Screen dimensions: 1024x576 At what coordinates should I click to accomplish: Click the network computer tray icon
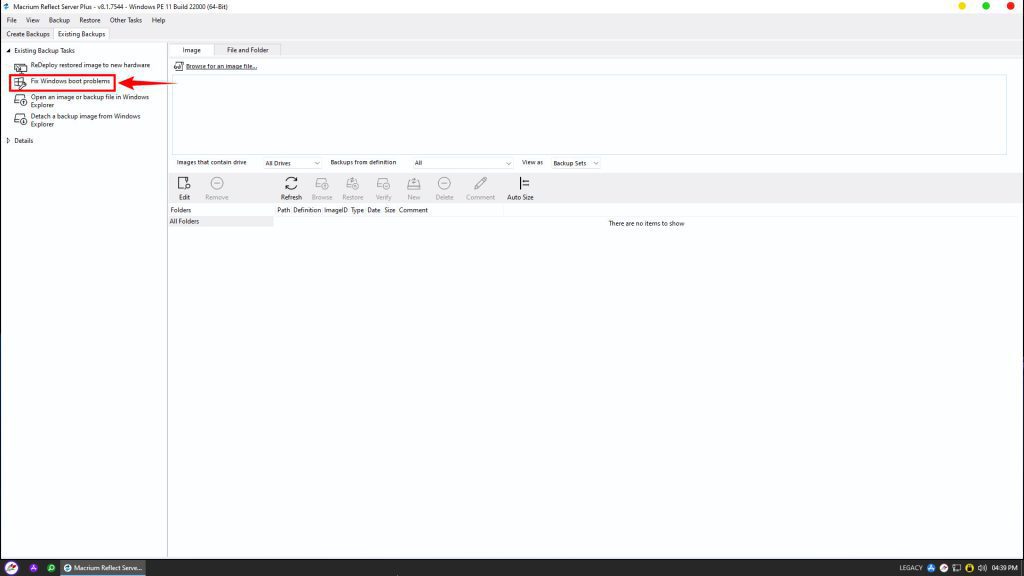point(957,568)
